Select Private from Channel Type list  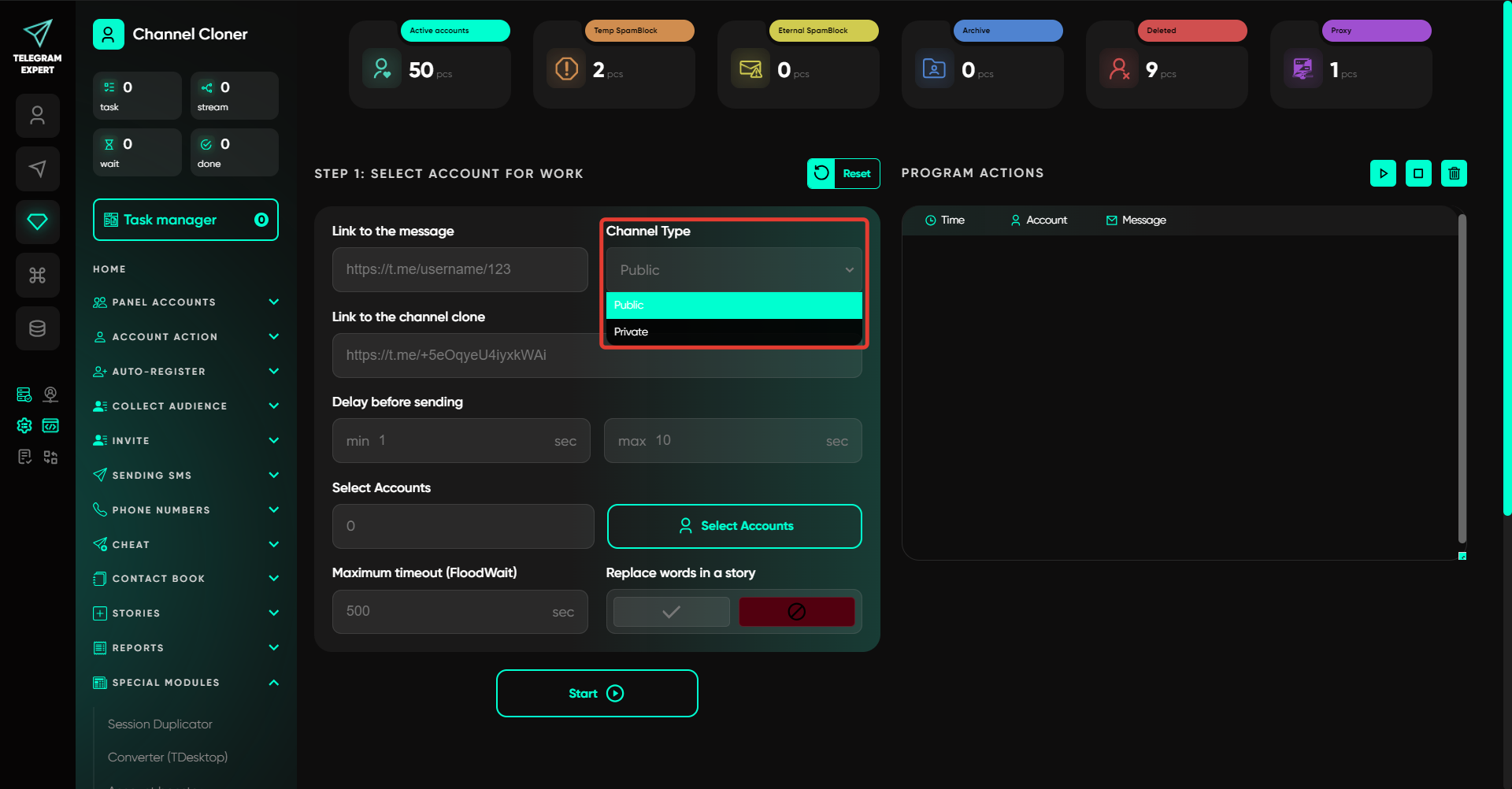pyautogui.click(x=733, y=332)
